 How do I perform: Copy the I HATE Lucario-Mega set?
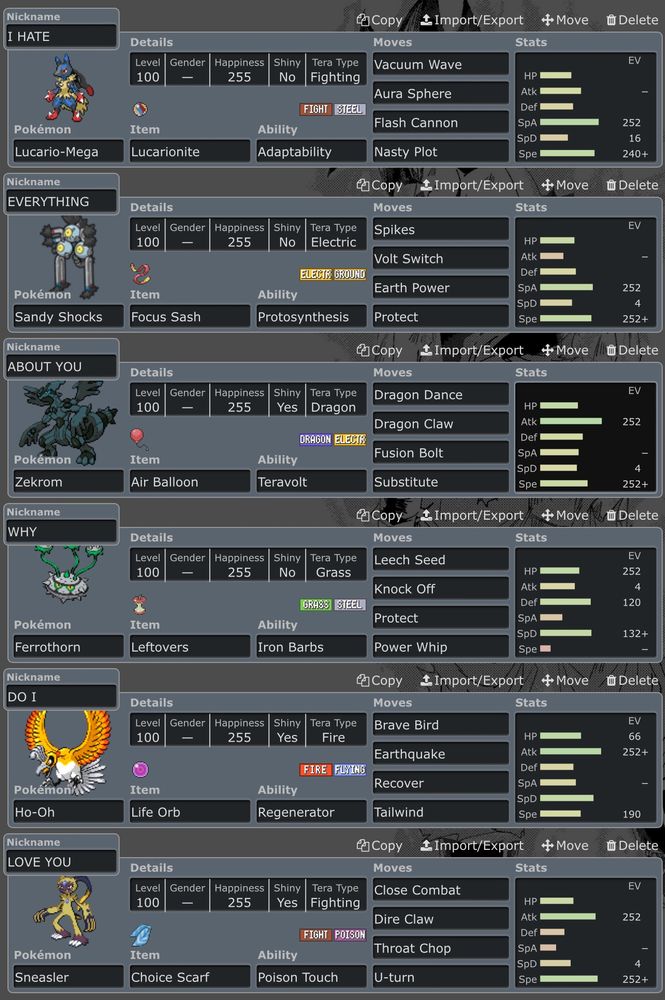379,20
